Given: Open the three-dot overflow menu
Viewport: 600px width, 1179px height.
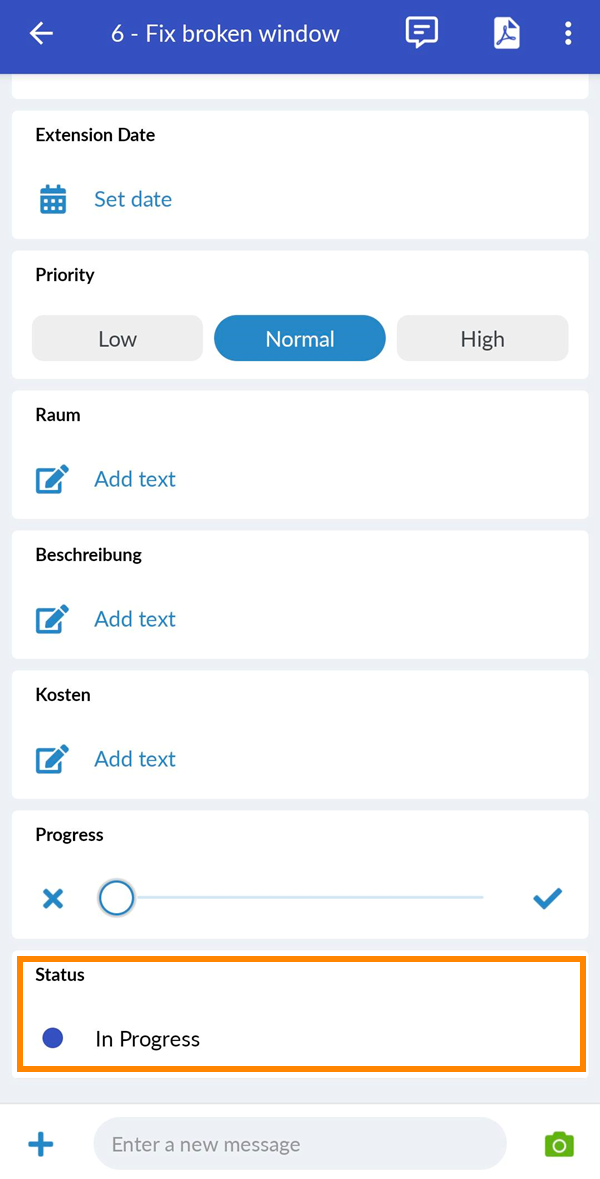Looking at the screenshot, I should click(x=568, y=34).
